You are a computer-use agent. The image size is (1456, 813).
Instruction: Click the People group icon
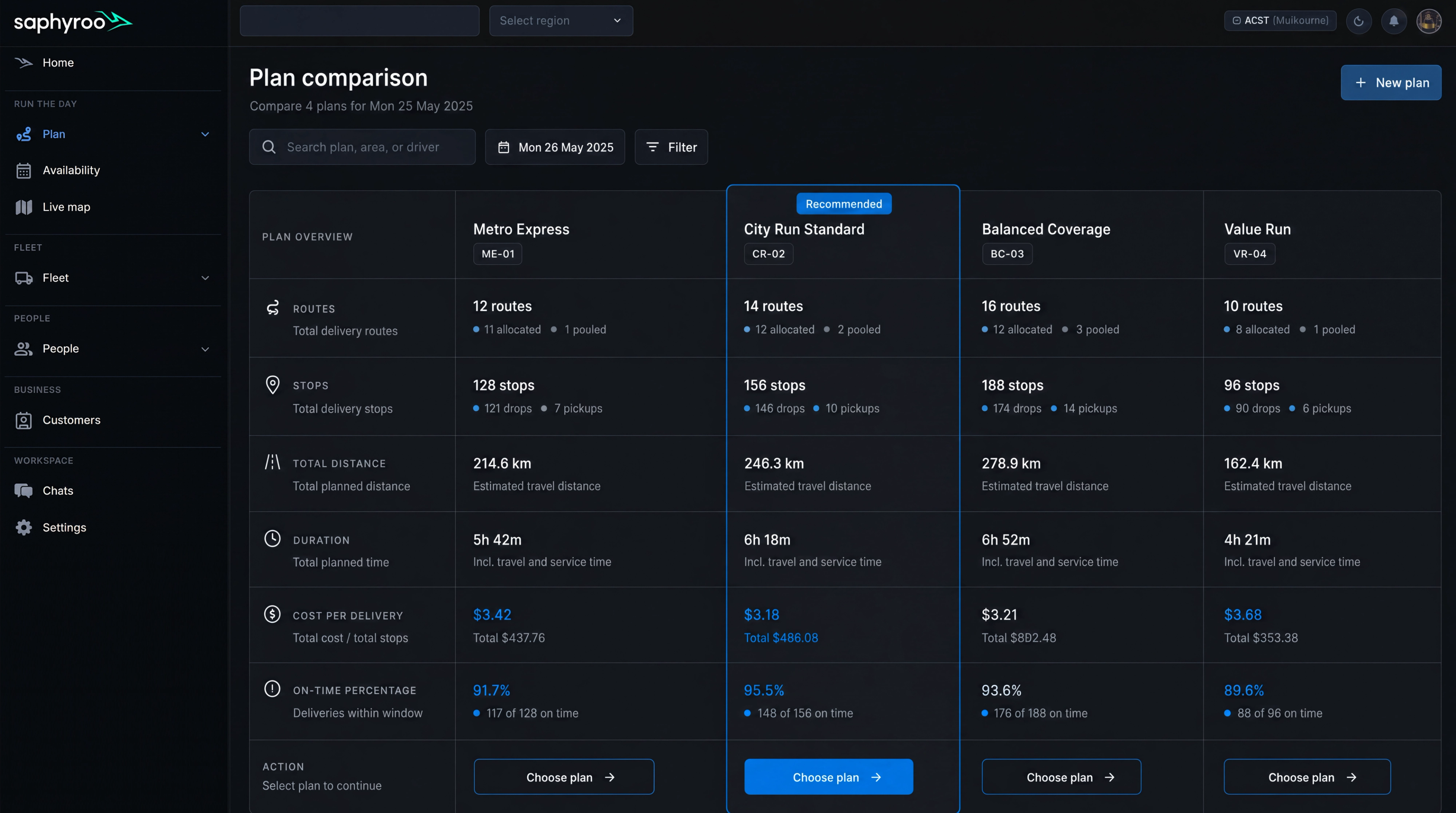pyautogui.click(x=23, y=349)
